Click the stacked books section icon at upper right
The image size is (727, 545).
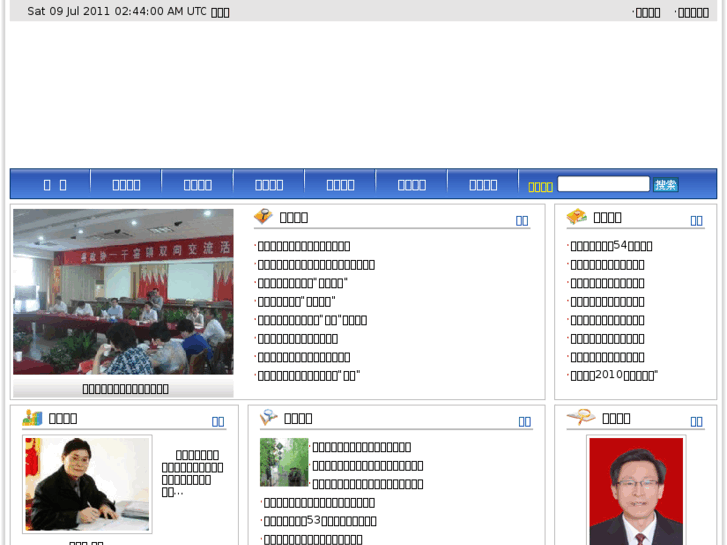click(x=577, y=216)
